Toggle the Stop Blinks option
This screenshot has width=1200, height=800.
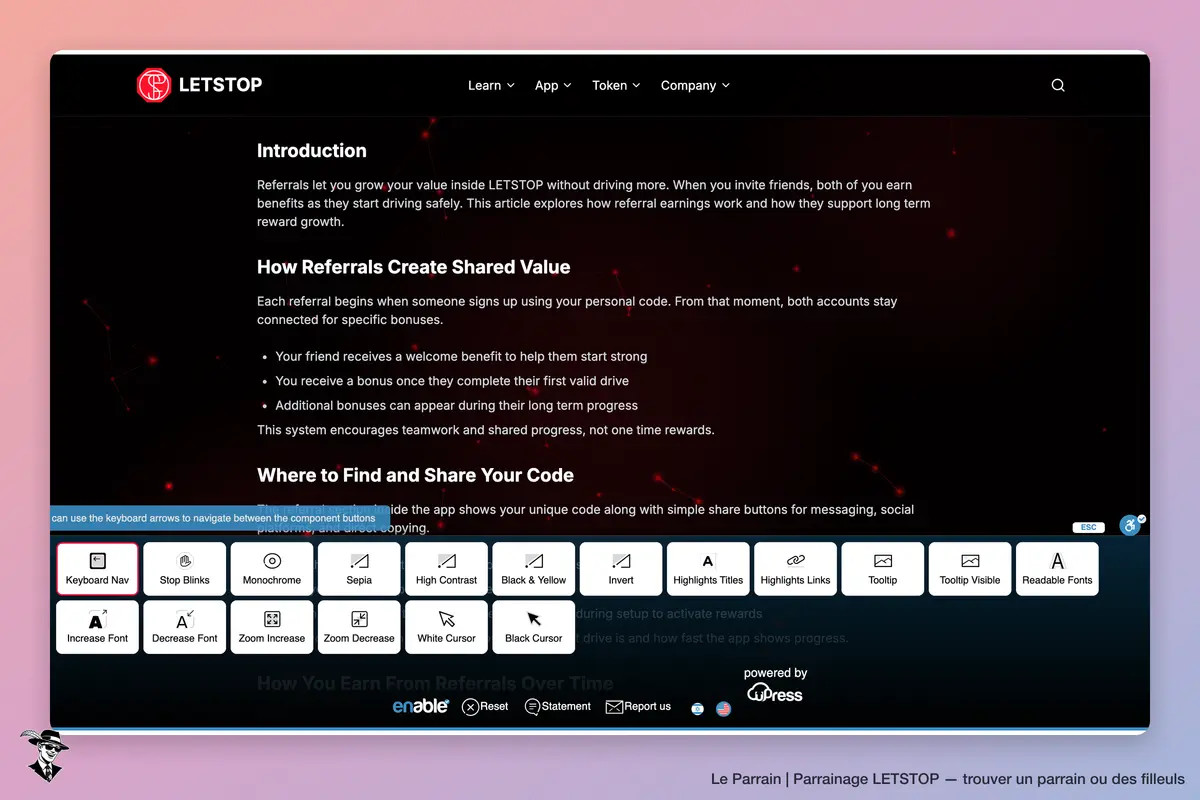184,569
